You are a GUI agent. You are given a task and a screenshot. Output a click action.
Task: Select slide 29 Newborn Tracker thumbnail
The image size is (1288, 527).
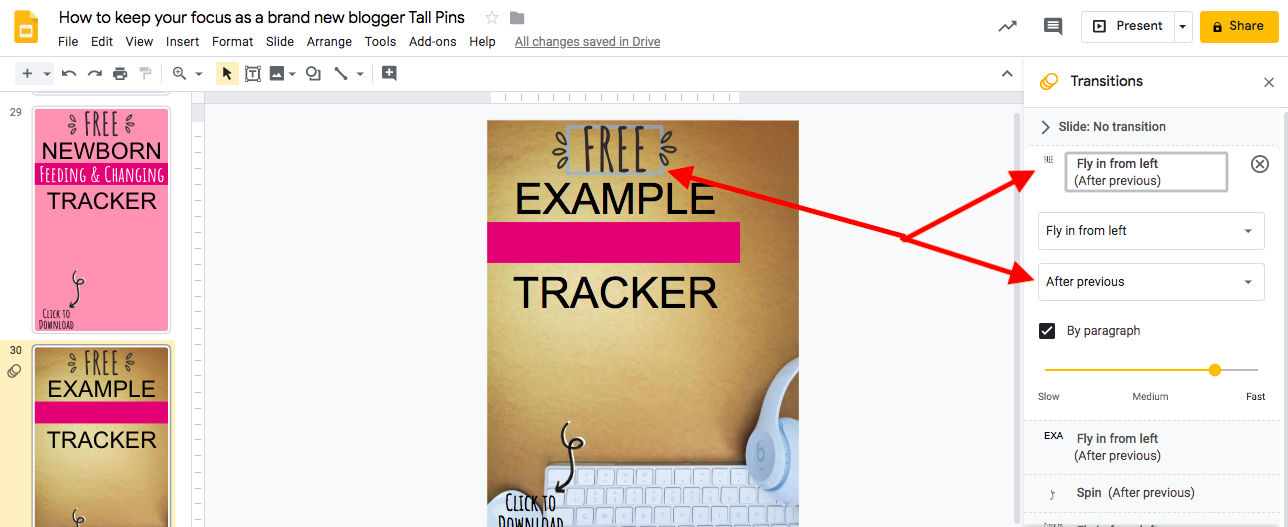pos(102,220)
